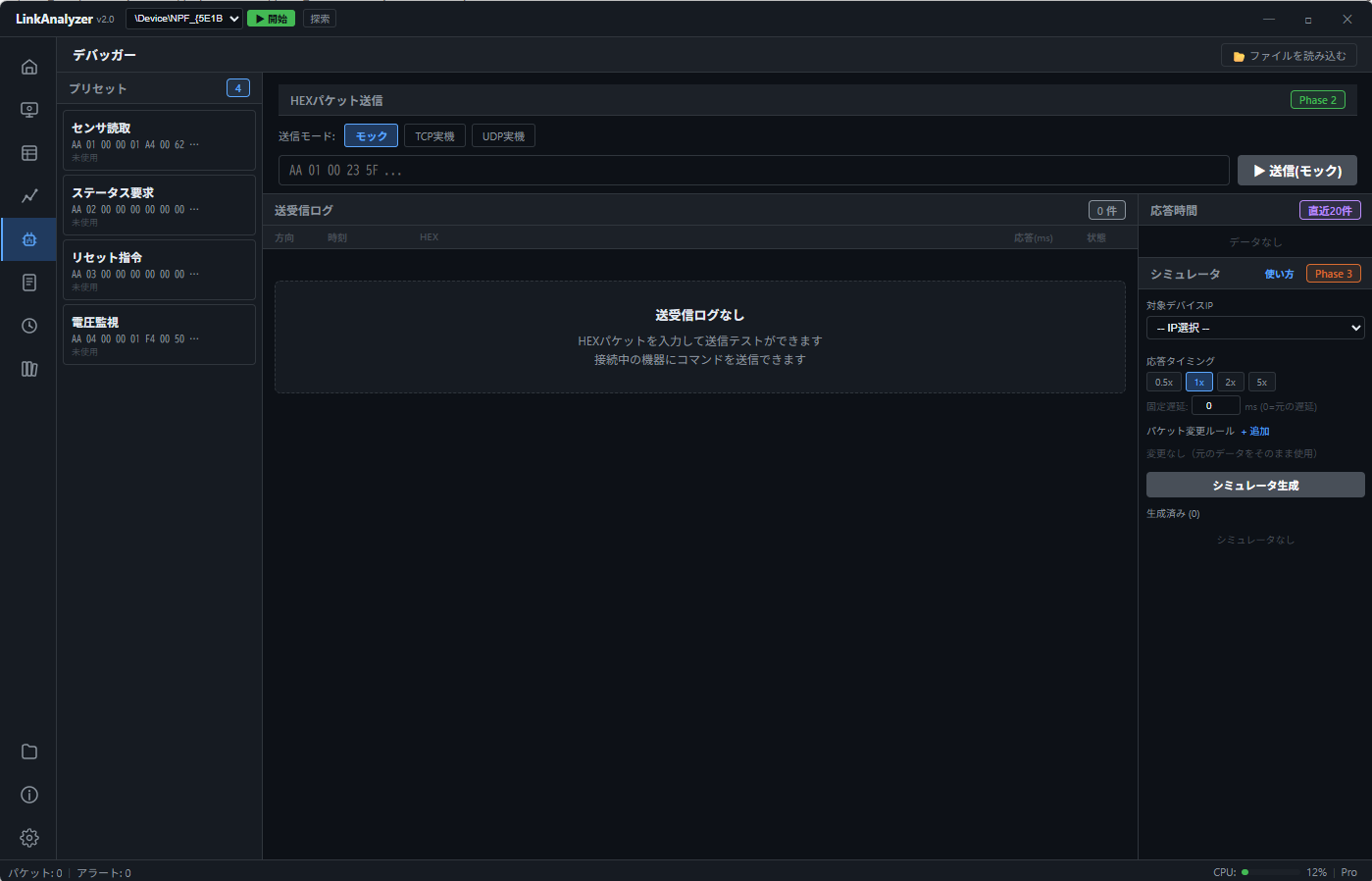This screenshot has height=881, width=1372.
Task: Select the センサ読取 preset
Action: pos(159,140)
